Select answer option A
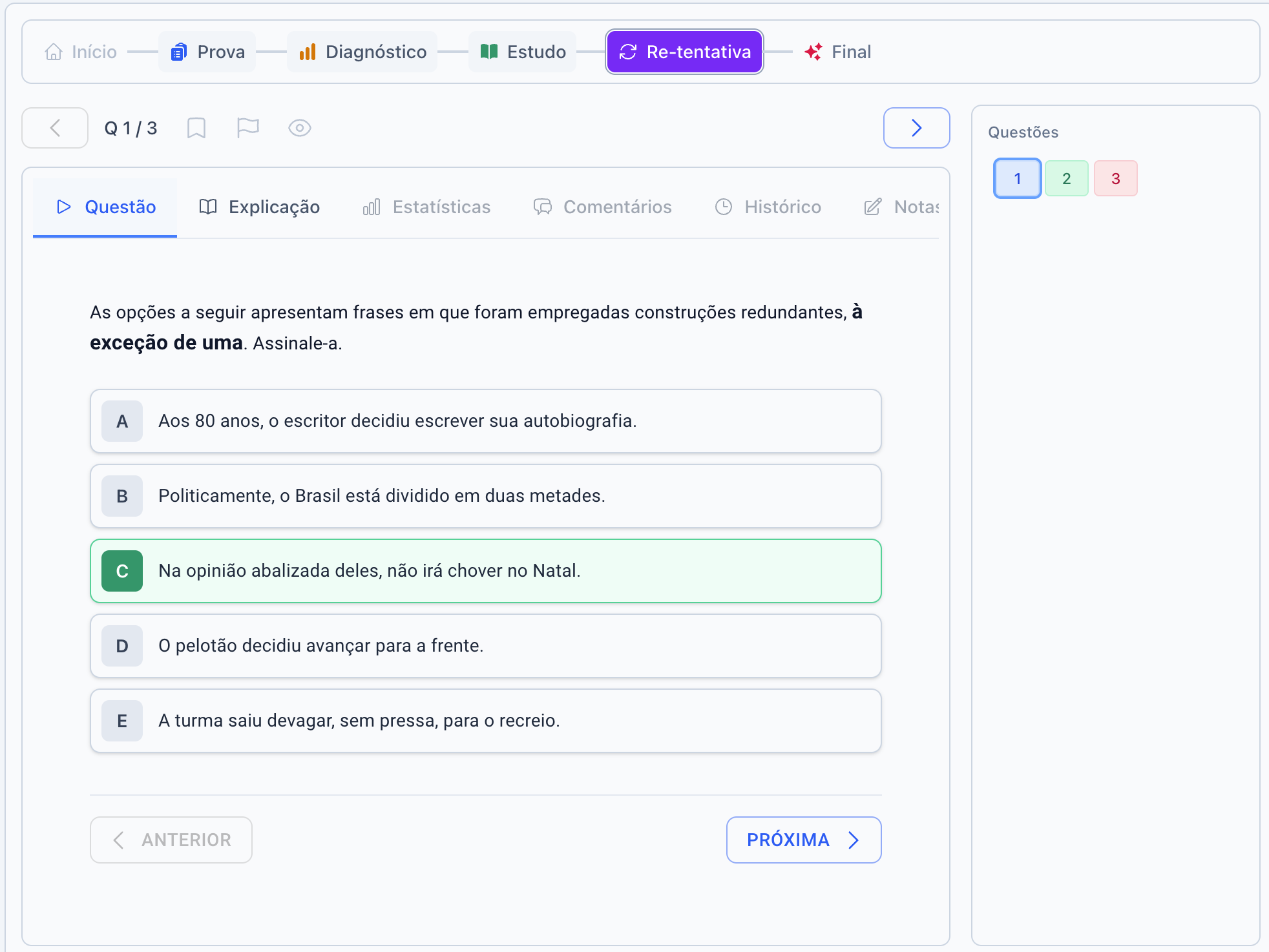The image size is (1269, 952). coord(485,421)
